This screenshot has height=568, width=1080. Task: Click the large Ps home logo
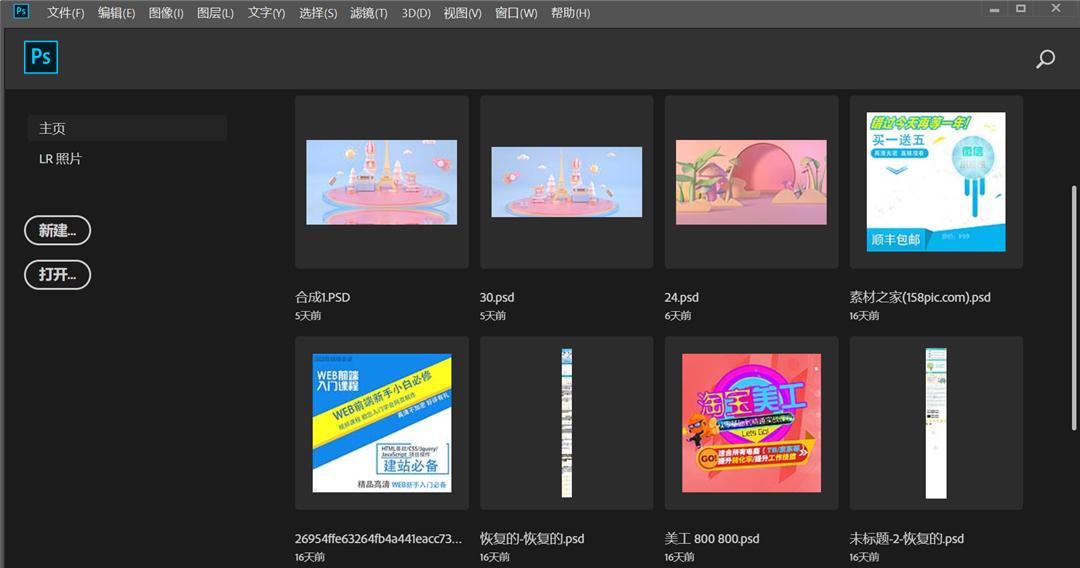tap(41, 56)
